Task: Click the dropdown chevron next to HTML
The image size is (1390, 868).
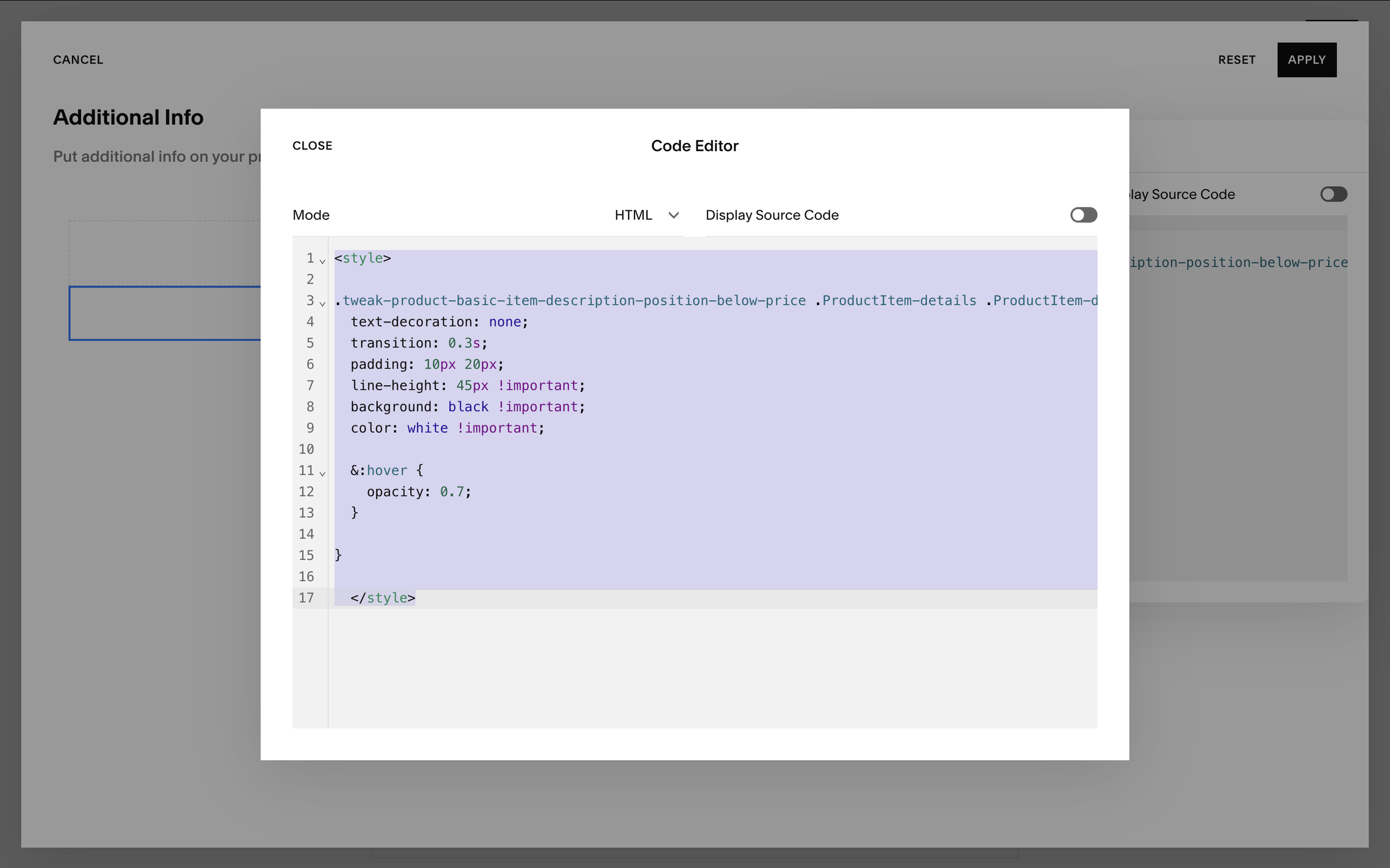Action: coord(674,215)
